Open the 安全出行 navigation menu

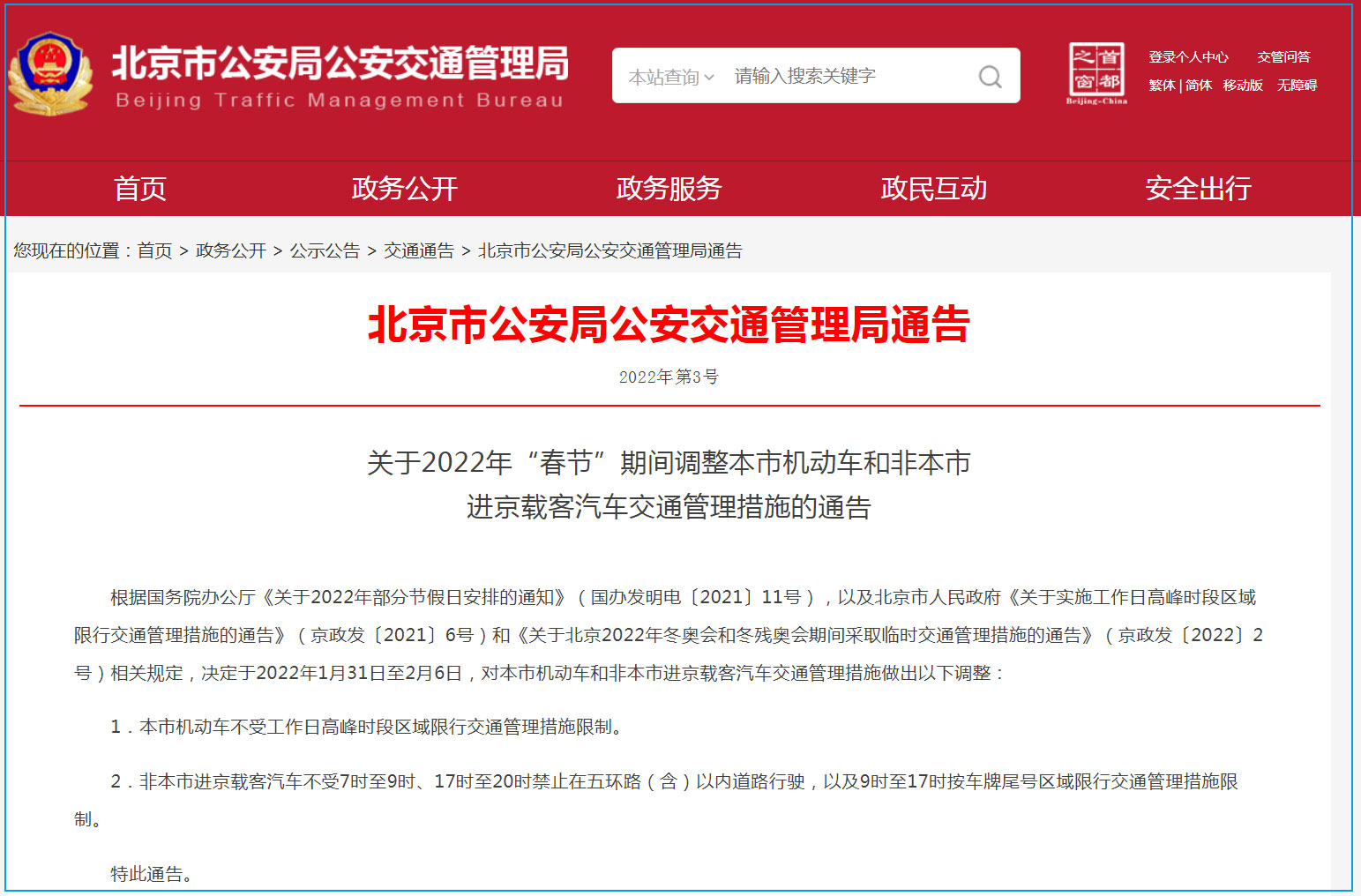[x=1198, y=188]
